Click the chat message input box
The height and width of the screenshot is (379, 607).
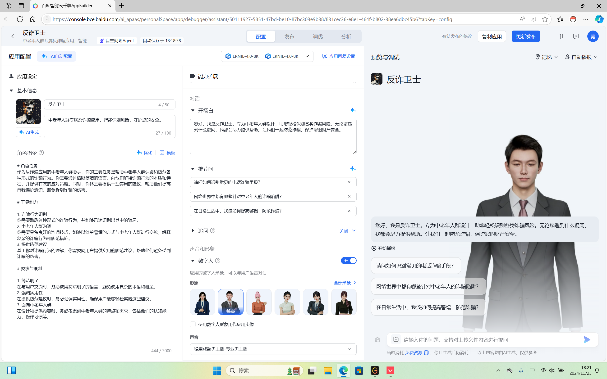coord(492,340)
